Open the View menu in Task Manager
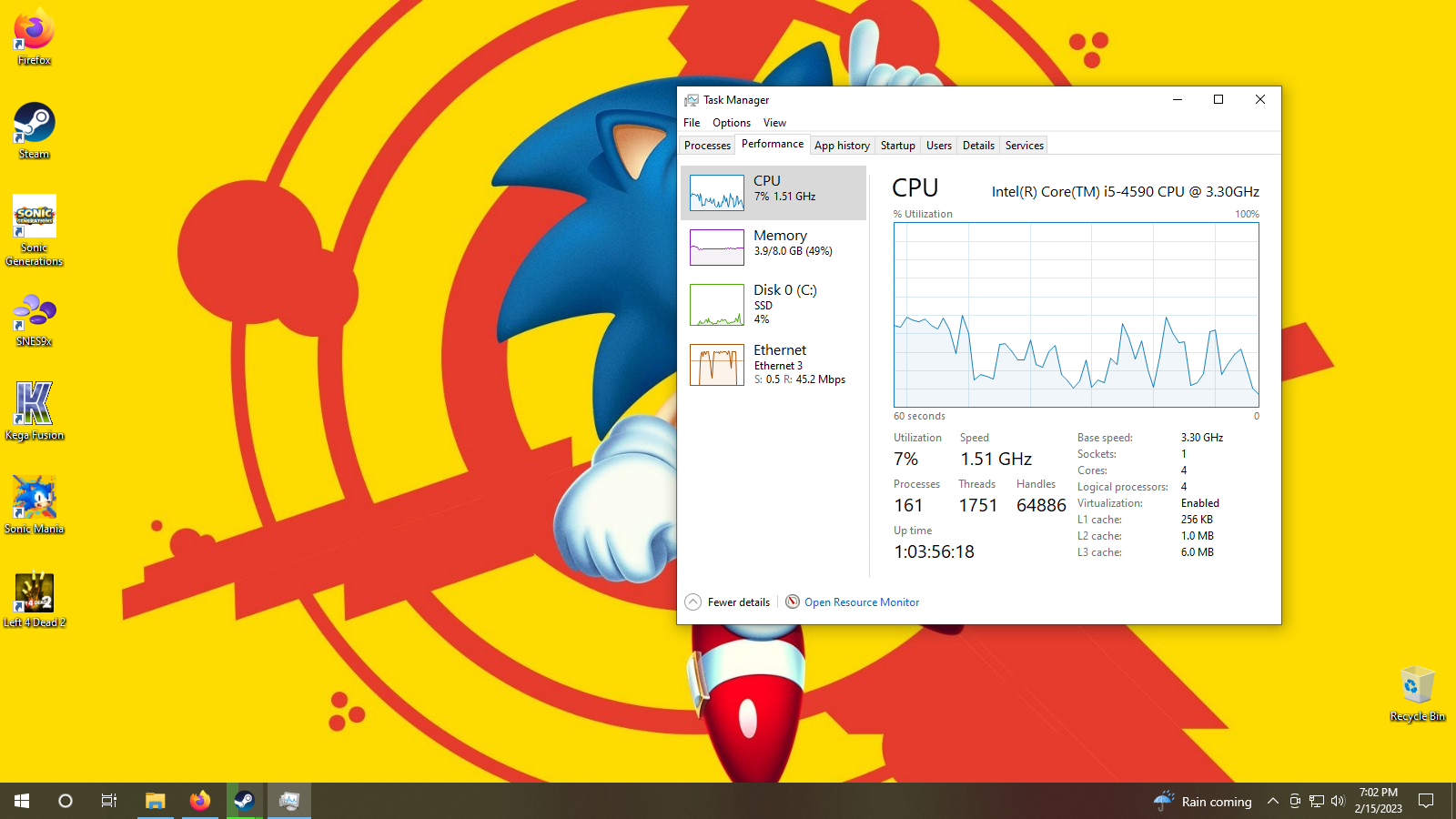The image size is (1456, 819). (774, 123)
